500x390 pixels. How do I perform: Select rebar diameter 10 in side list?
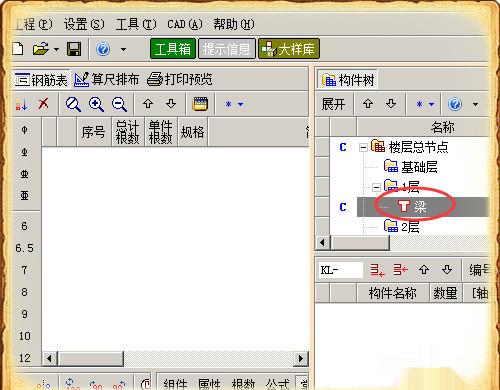click(24, 336)
